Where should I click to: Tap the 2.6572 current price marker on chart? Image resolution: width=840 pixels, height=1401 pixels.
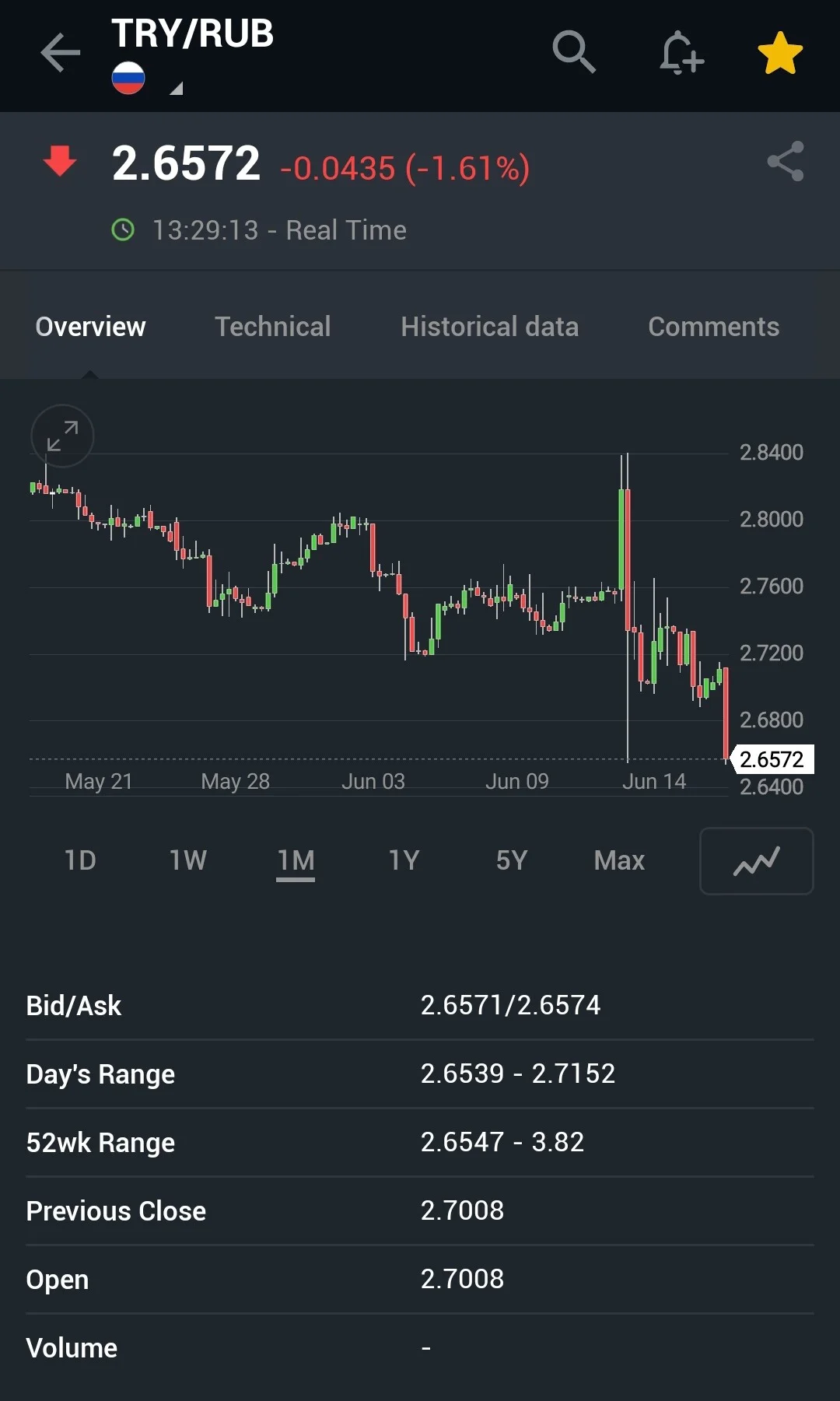point(772,759)
